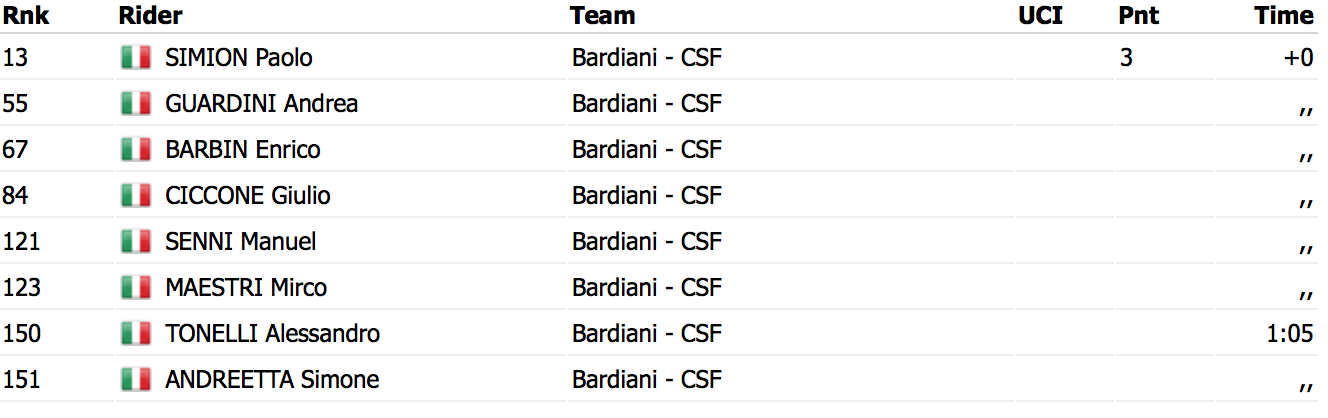Sort by the Rnk column header
This screenshot has width=1328, height=418.
pos(26,16)
